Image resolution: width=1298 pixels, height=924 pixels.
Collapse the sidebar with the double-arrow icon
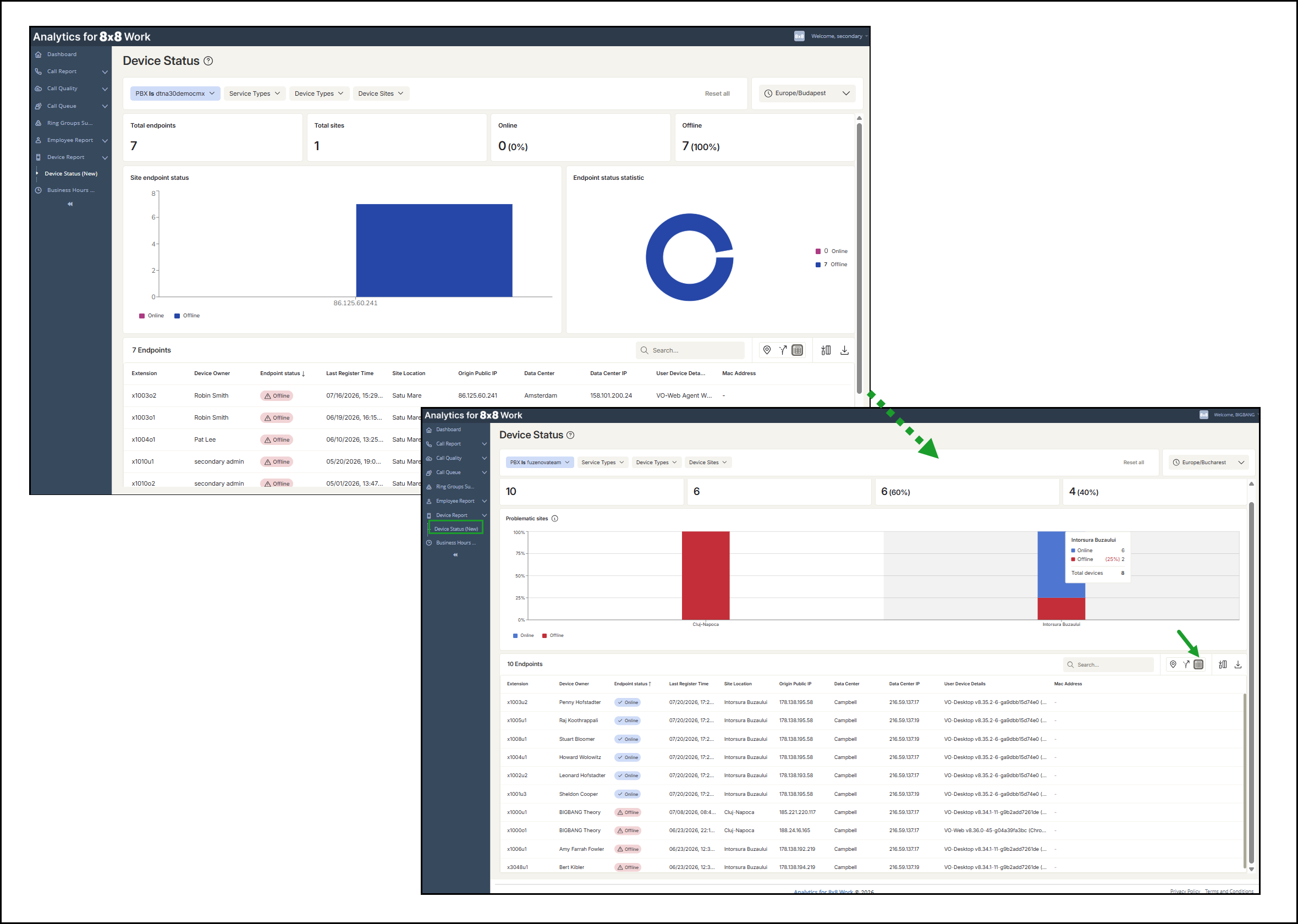point(70,204)
